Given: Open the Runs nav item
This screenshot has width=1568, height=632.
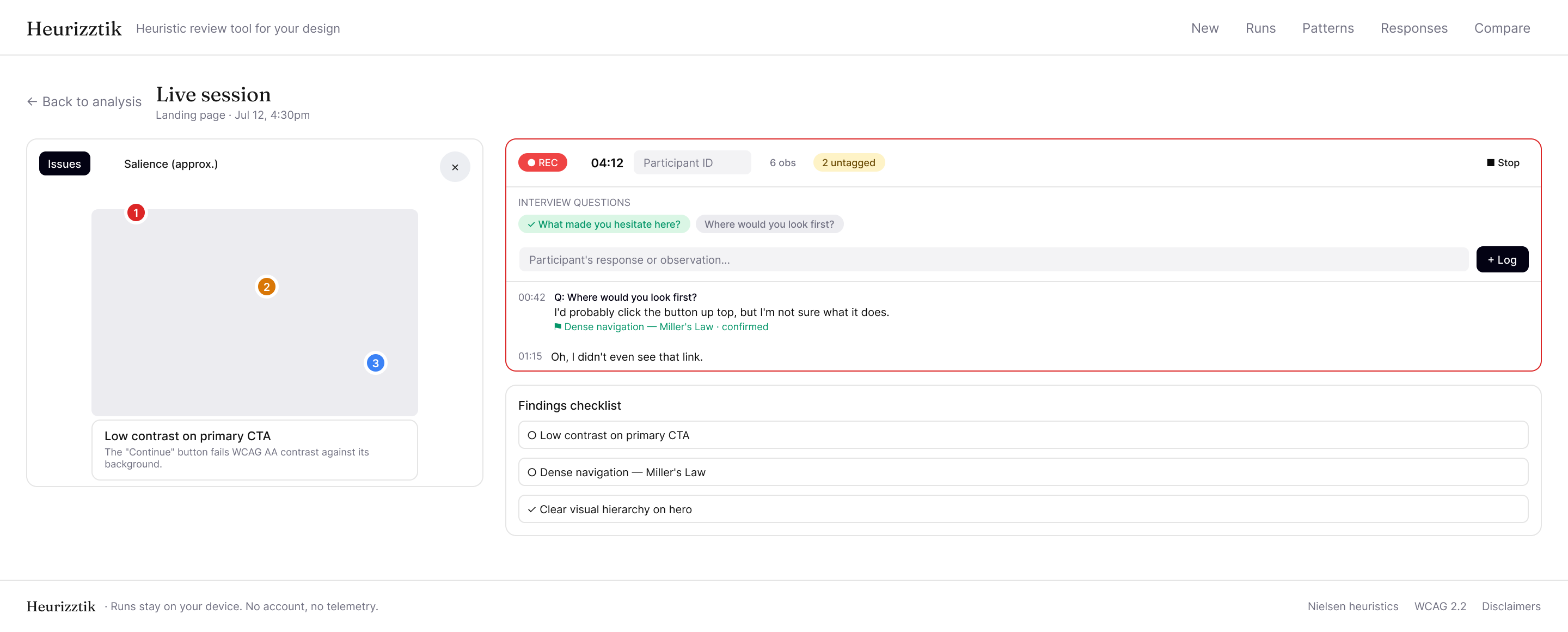Looking at the screenshot, I should 1260,28.
